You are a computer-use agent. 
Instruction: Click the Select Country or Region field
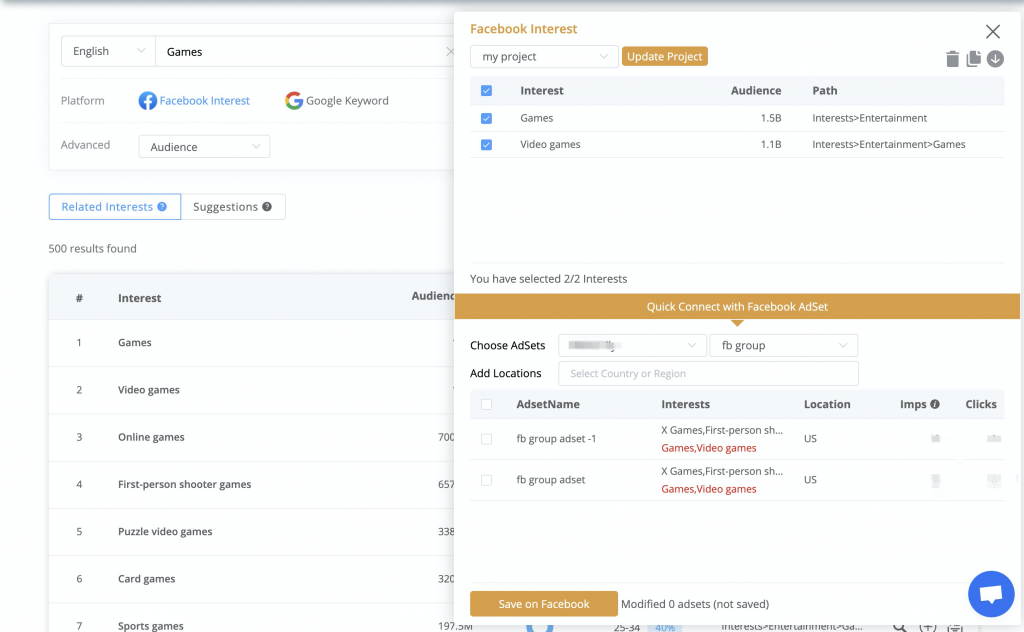(x=709, y=373)
